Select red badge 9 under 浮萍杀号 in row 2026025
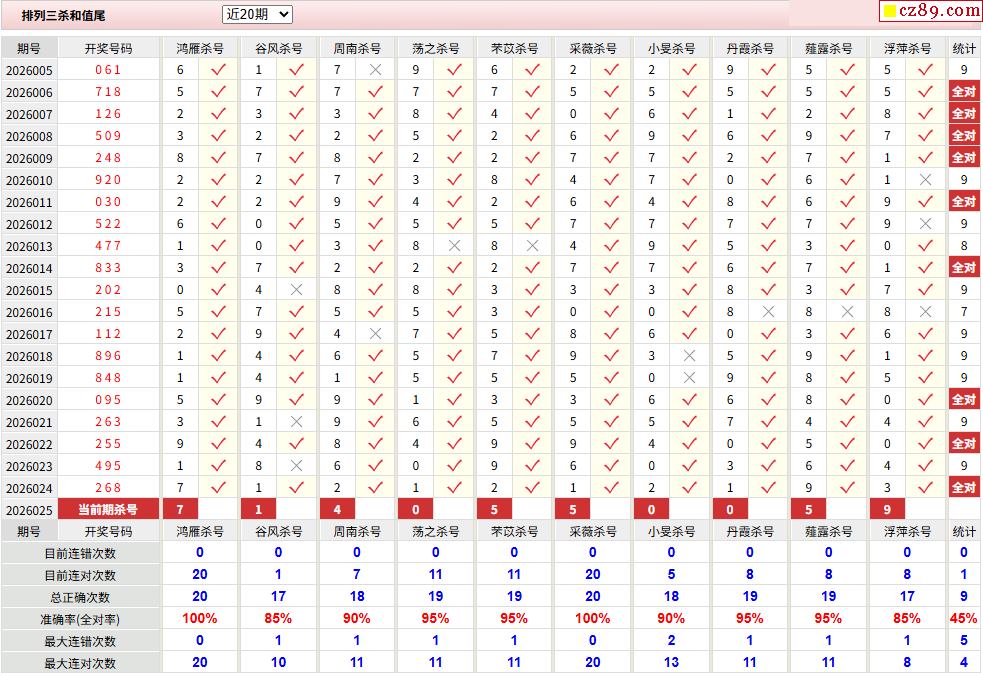Screen dimensions: 983x676 [x=887, y=510]
